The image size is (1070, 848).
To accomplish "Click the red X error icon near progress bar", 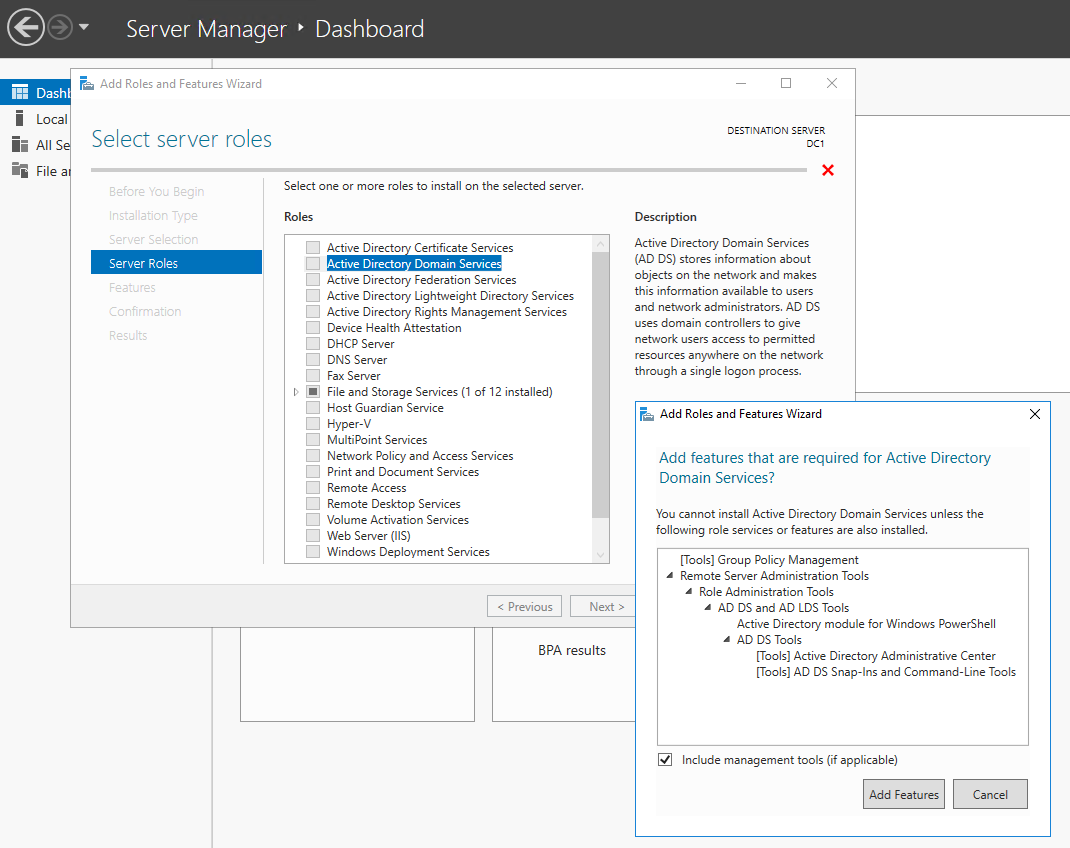I will click(x=828, y=170).
